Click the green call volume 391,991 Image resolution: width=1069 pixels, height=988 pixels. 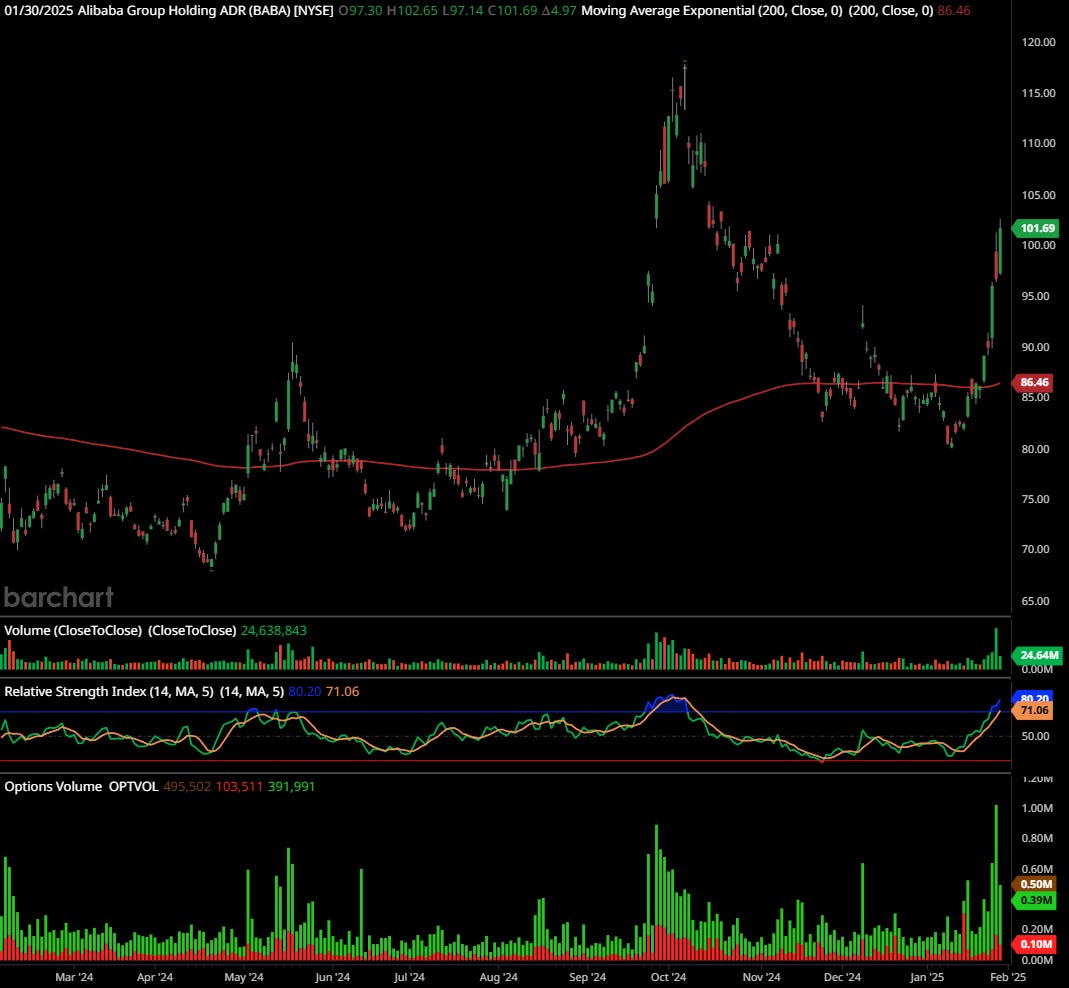[291, 787]
